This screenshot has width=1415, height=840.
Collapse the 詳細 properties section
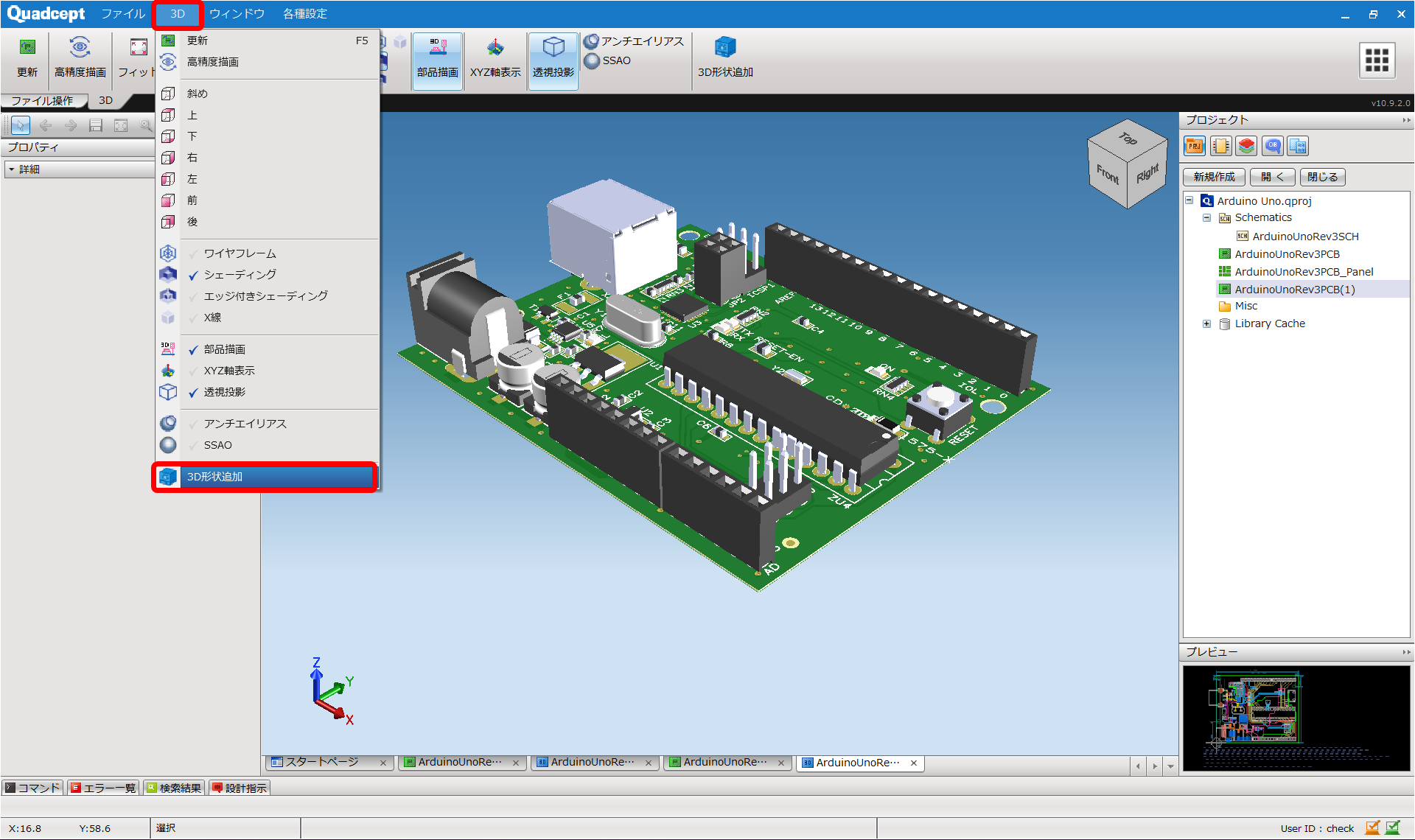(x=12, y=169)
